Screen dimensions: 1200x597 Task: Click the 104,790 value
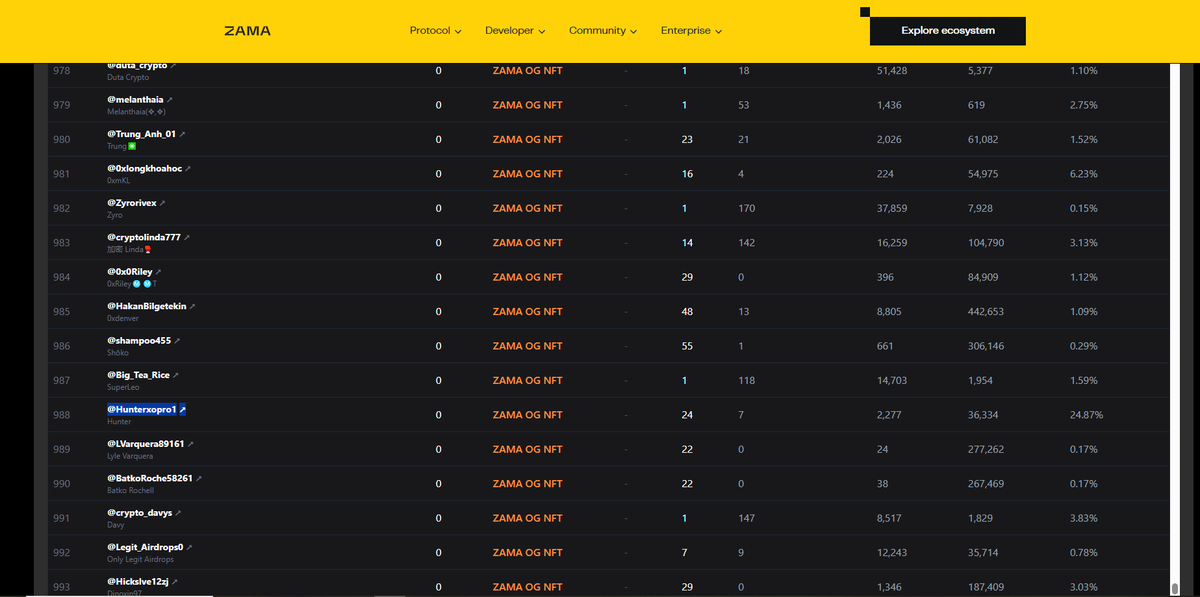click(986, 243)
